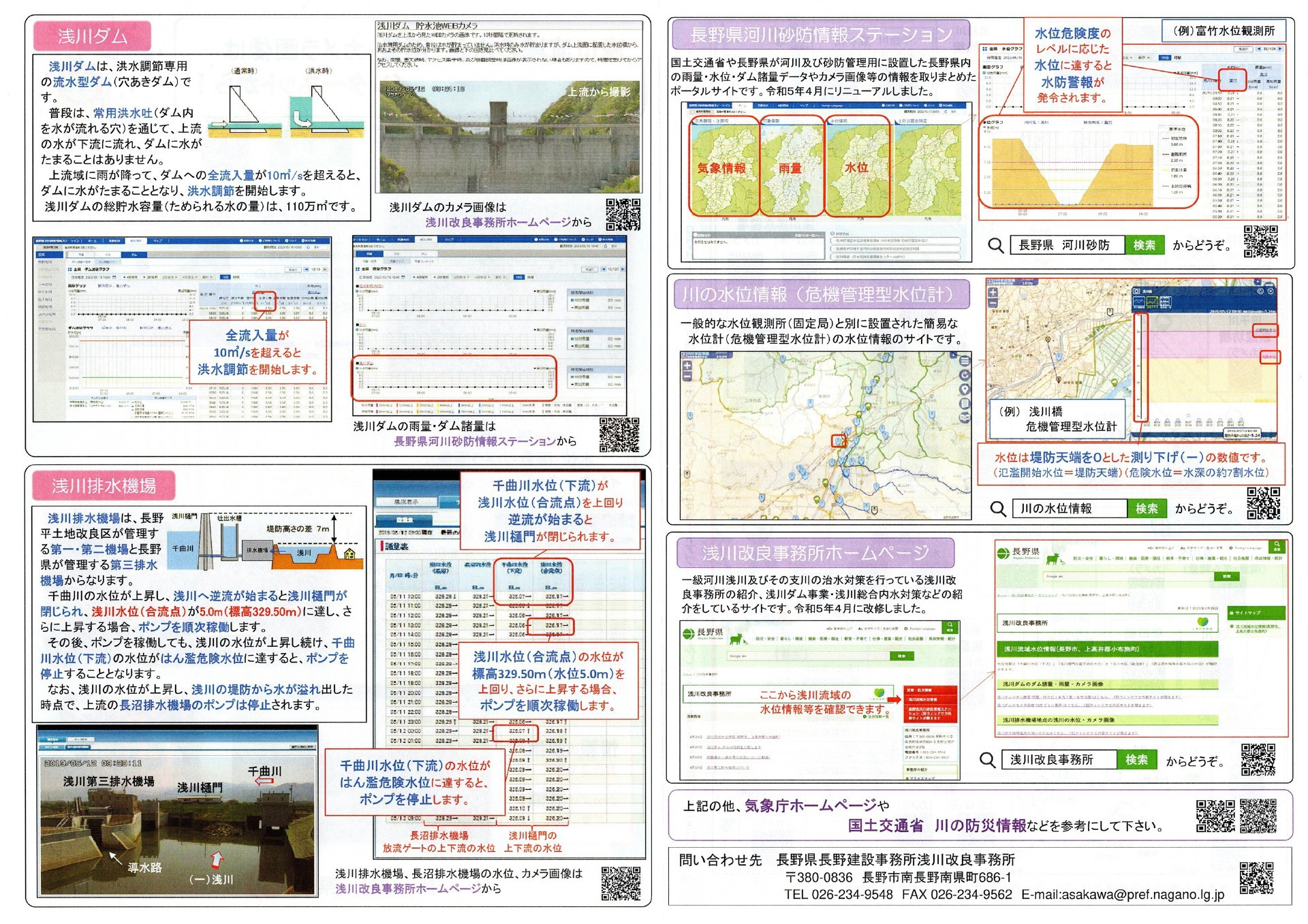Click 浅川樋門の 上下流の水位 red caption
1308x924 pixels.
click(x=533, y=842)
